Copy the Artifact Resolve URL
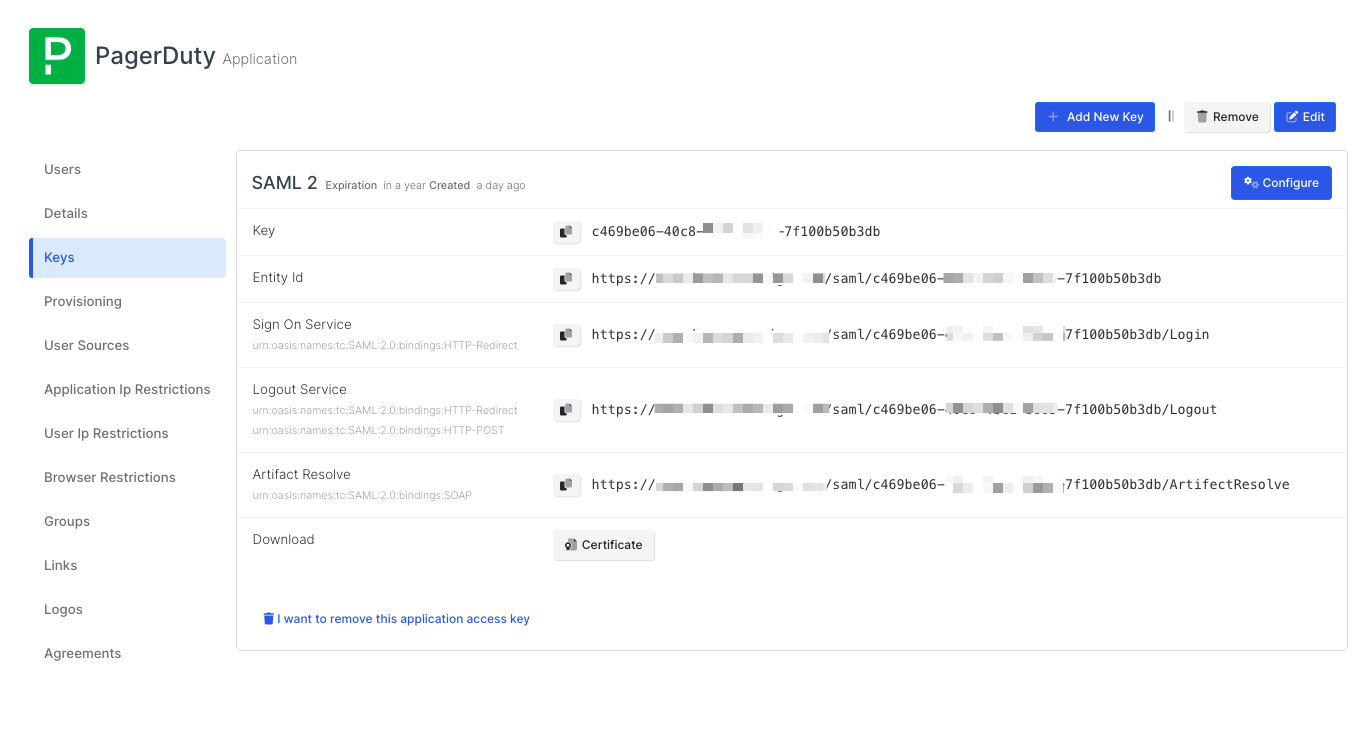Viewport: 1370px width, 746px height. click(x=567, y=485)
